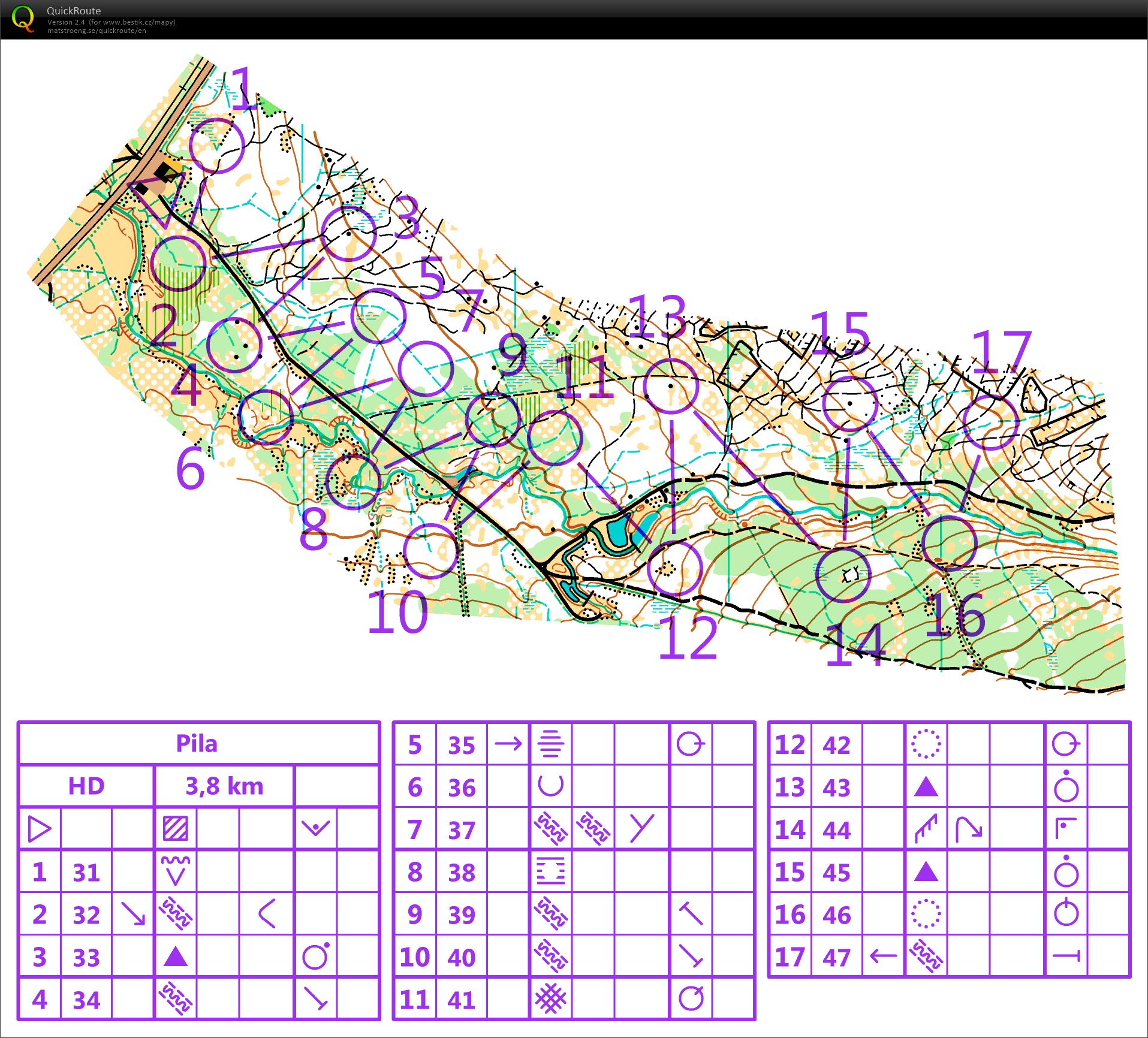Viewport: 1148px width, 1038px height.
Task: Click the HD class cell
Action: pos(86,786)
